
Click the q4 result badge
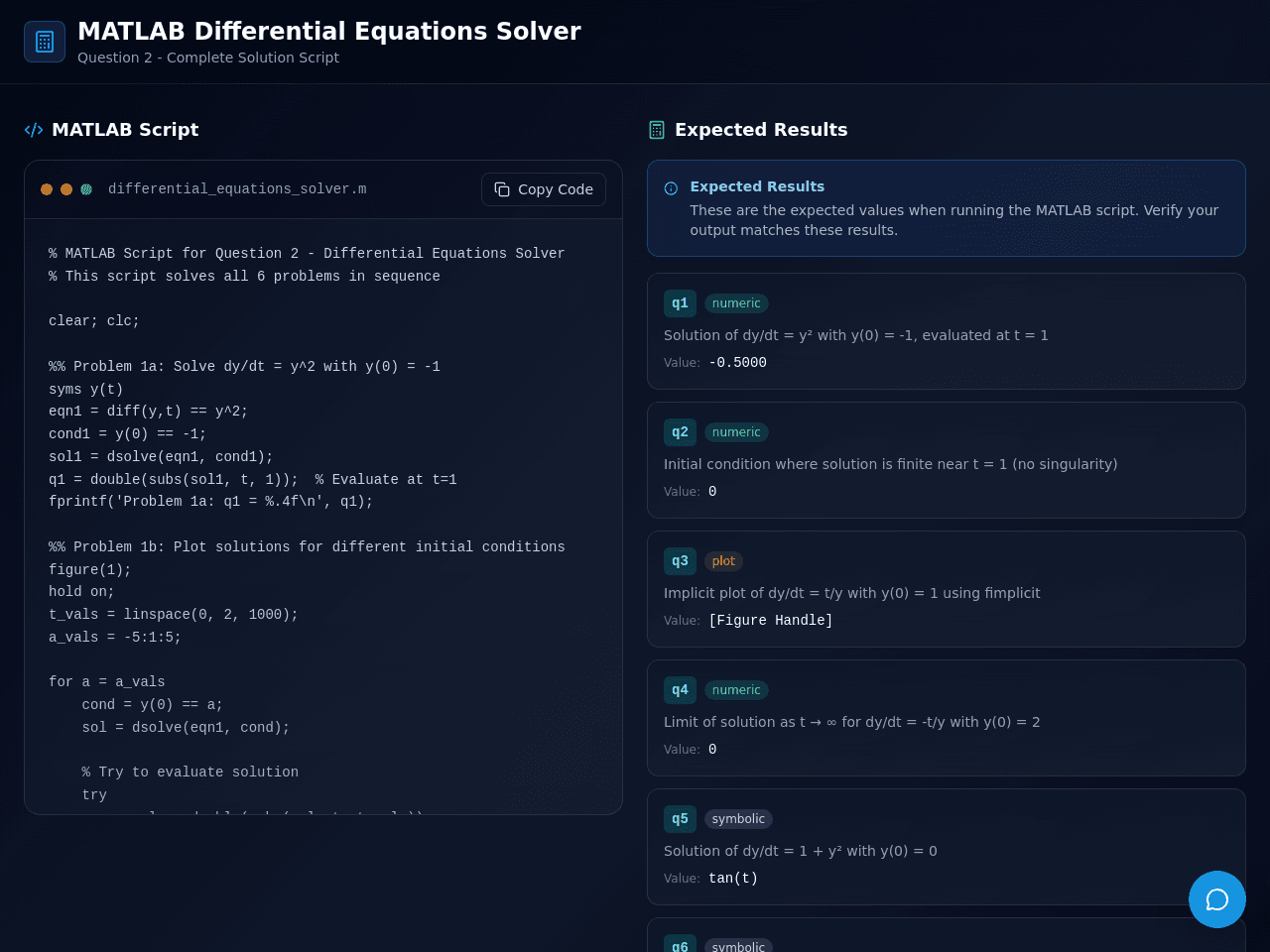click(680, 690)
